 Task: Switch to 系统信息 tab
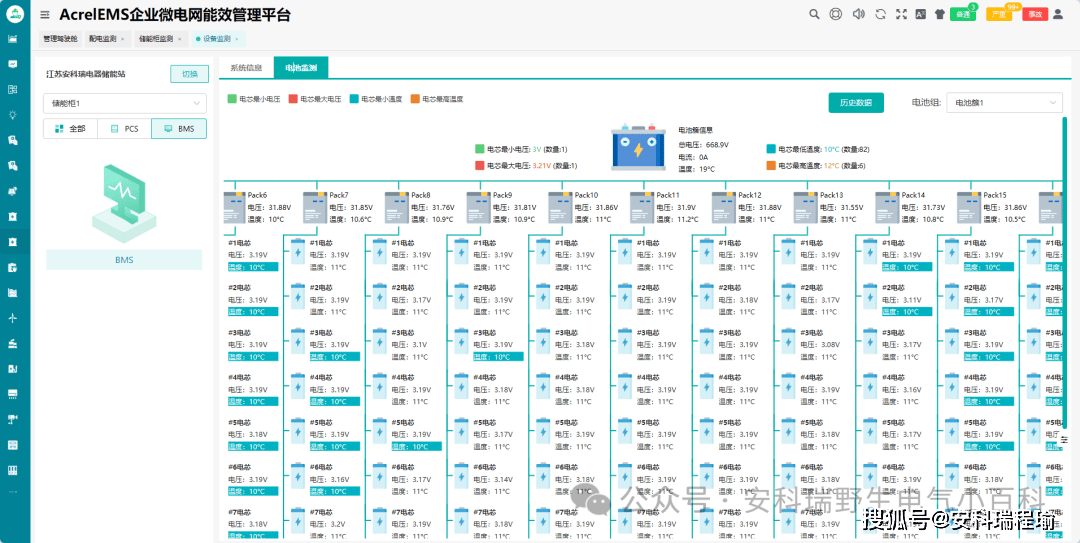pos(246,68)
